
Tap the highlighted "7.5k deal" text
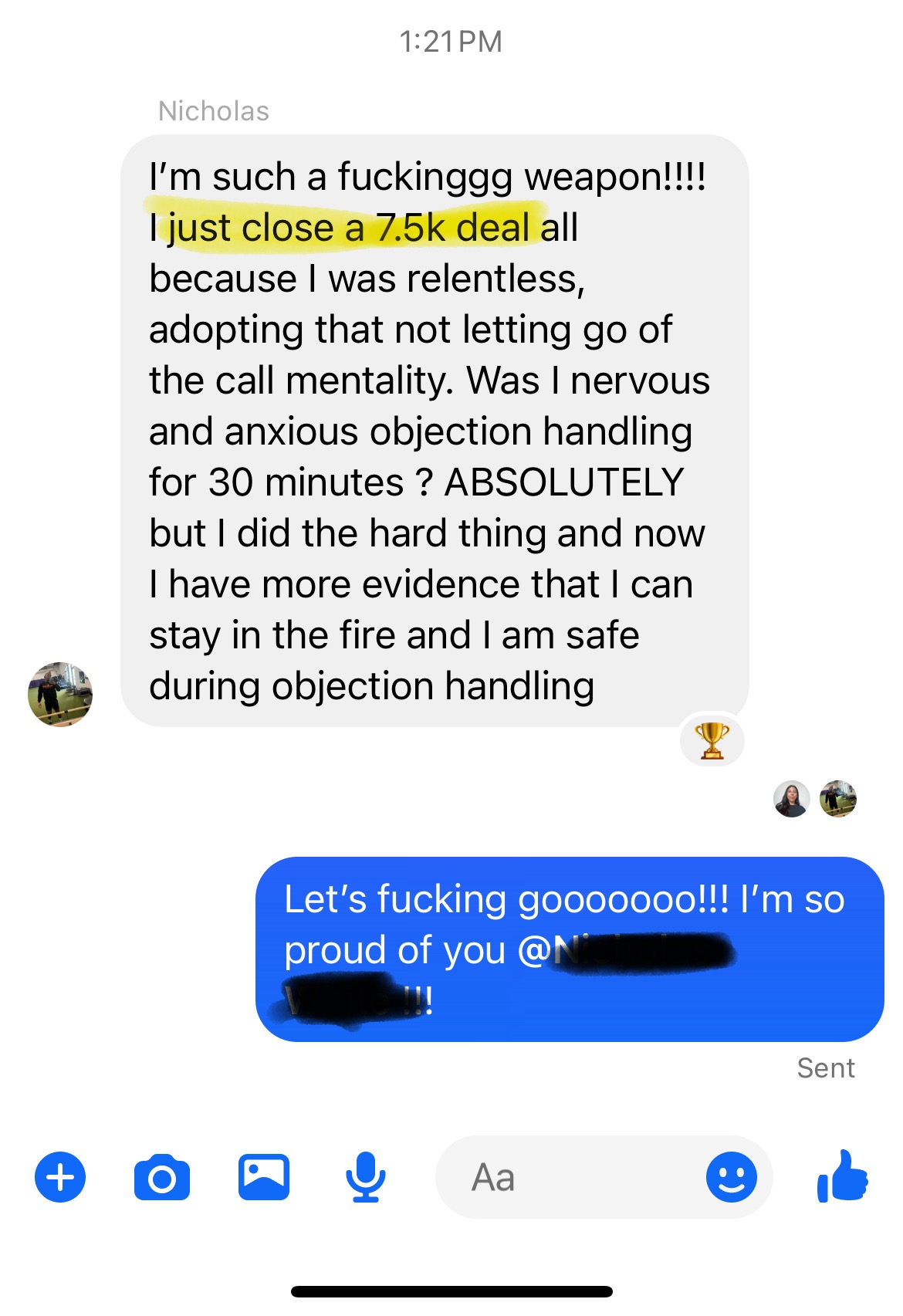[454, 228]
